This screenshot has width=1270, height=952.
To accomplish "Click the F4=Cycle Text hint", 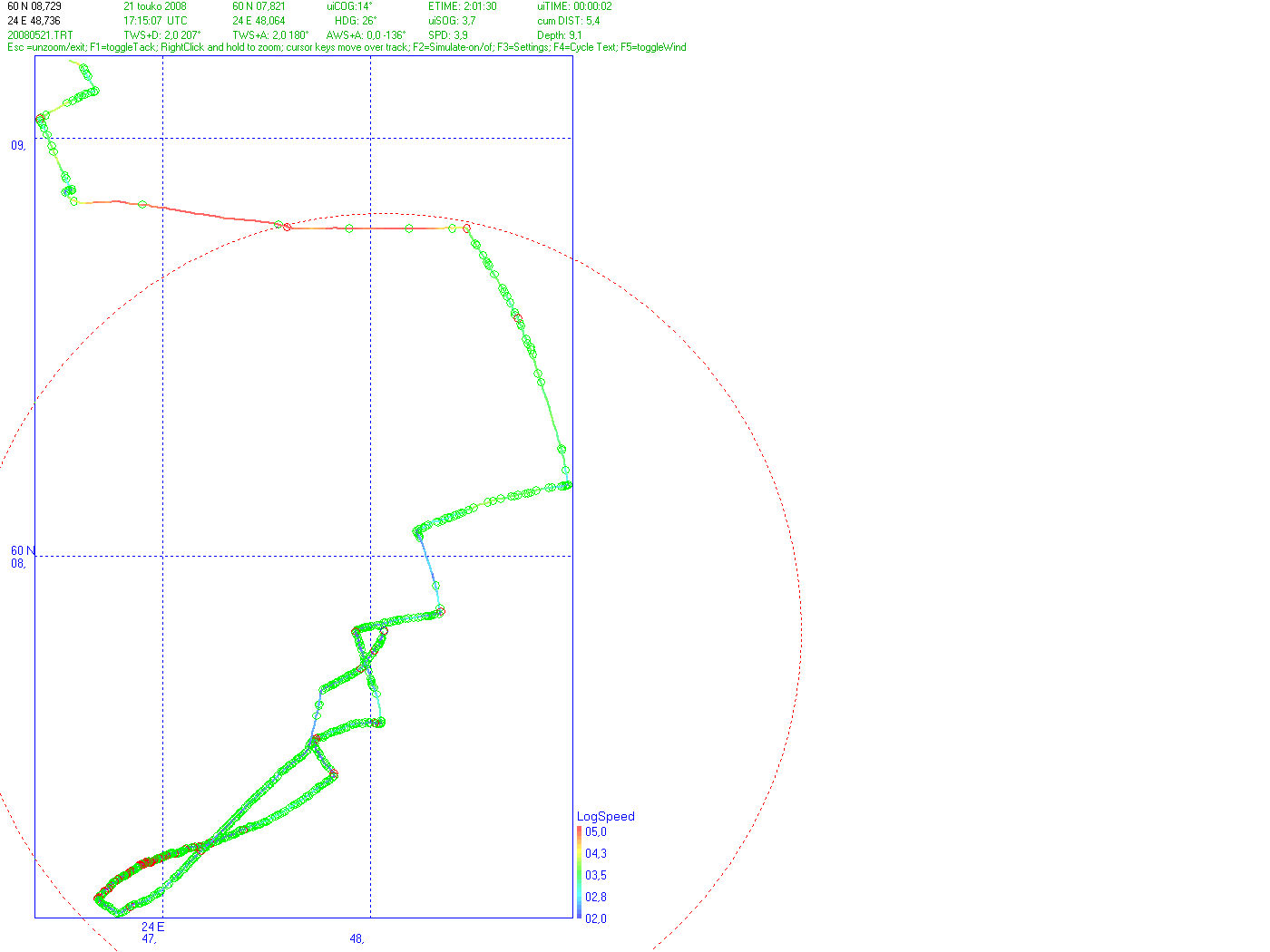I will point(584,47).
